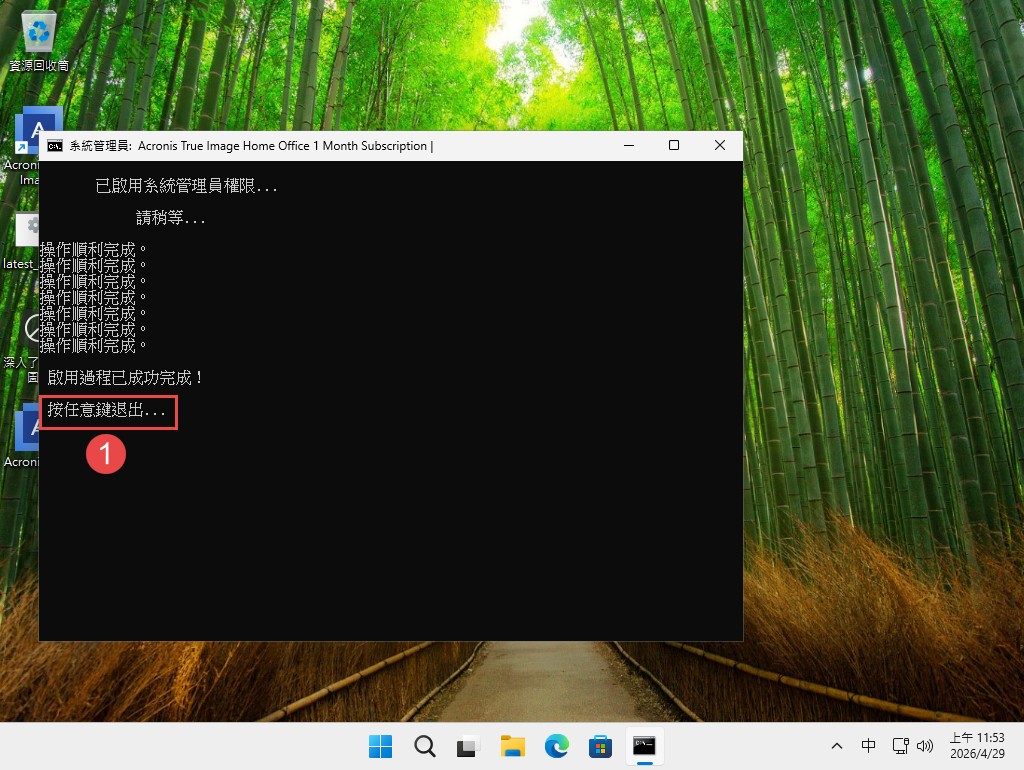Open Microsoft Edge from taskbar
Image resolution: width=1024 pixels, height=770 pixels.
coord(556,746)
